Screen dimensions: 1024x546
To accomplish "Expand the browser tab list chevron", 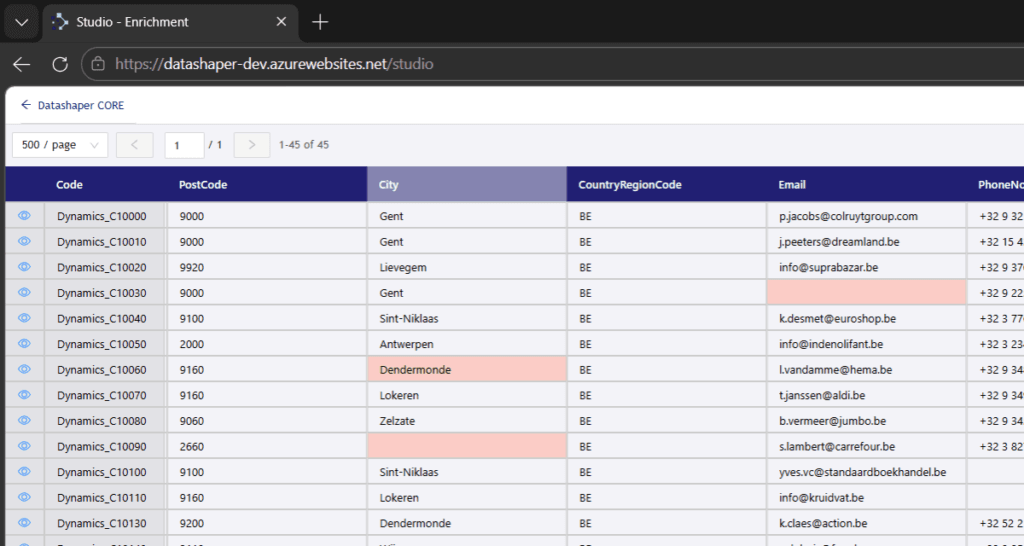I will pyautogui.click(x=21, y=22).
